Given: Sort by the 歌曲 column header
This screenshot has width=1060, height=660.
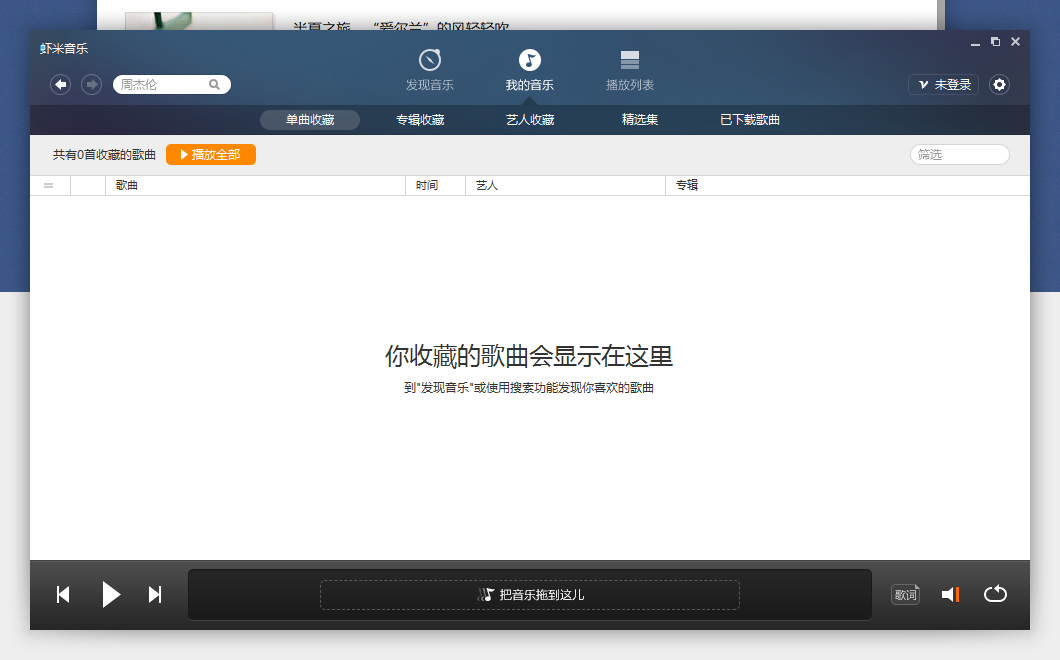Looking at the screenshot, I should click(255, 185).
